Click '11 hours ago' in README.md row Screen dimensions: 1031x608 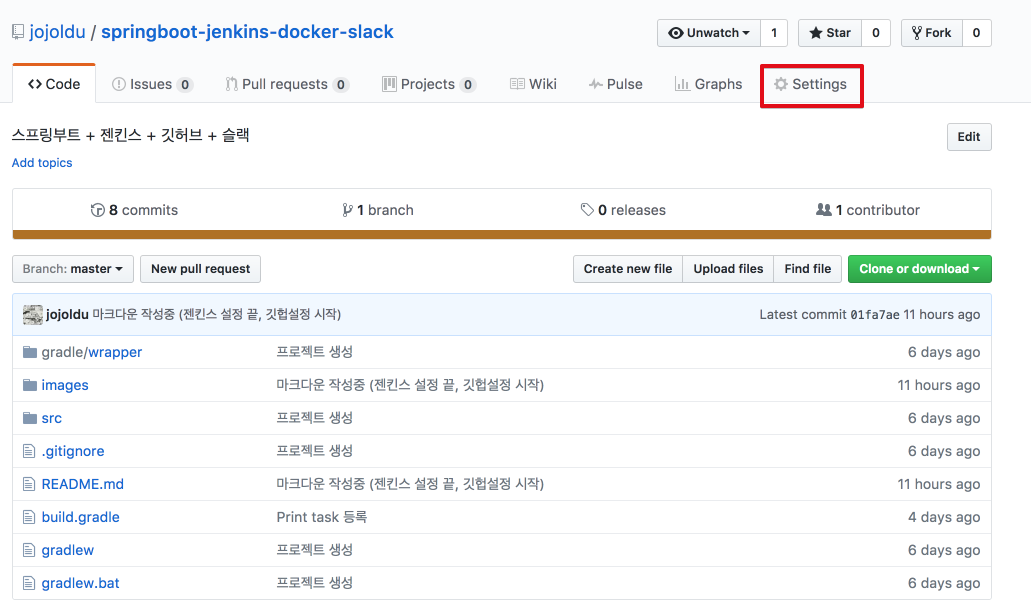coord(938,484)
